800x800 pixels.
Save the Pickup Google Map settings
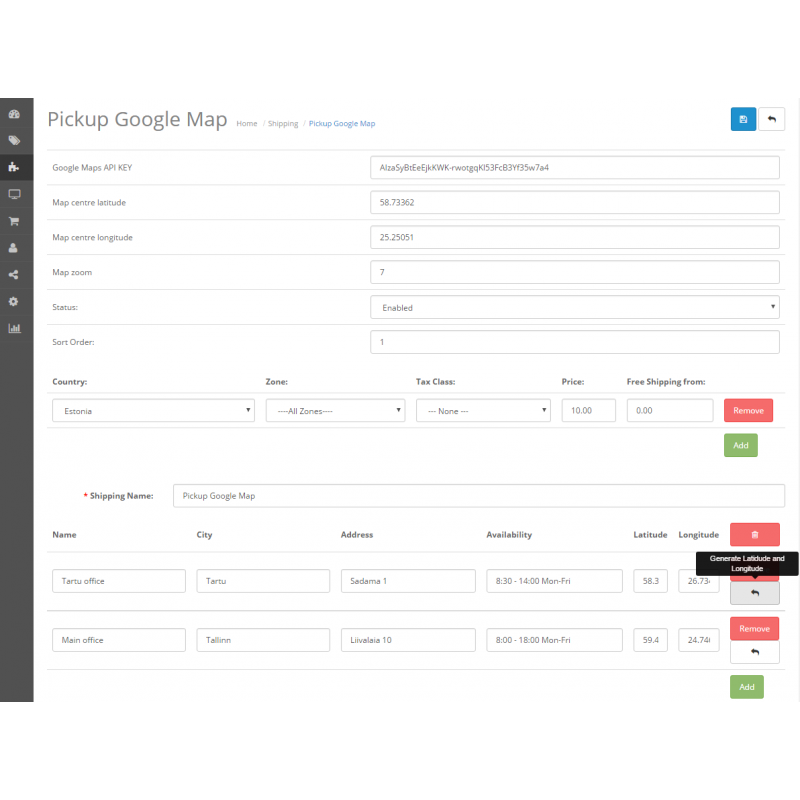click(743, 119)
